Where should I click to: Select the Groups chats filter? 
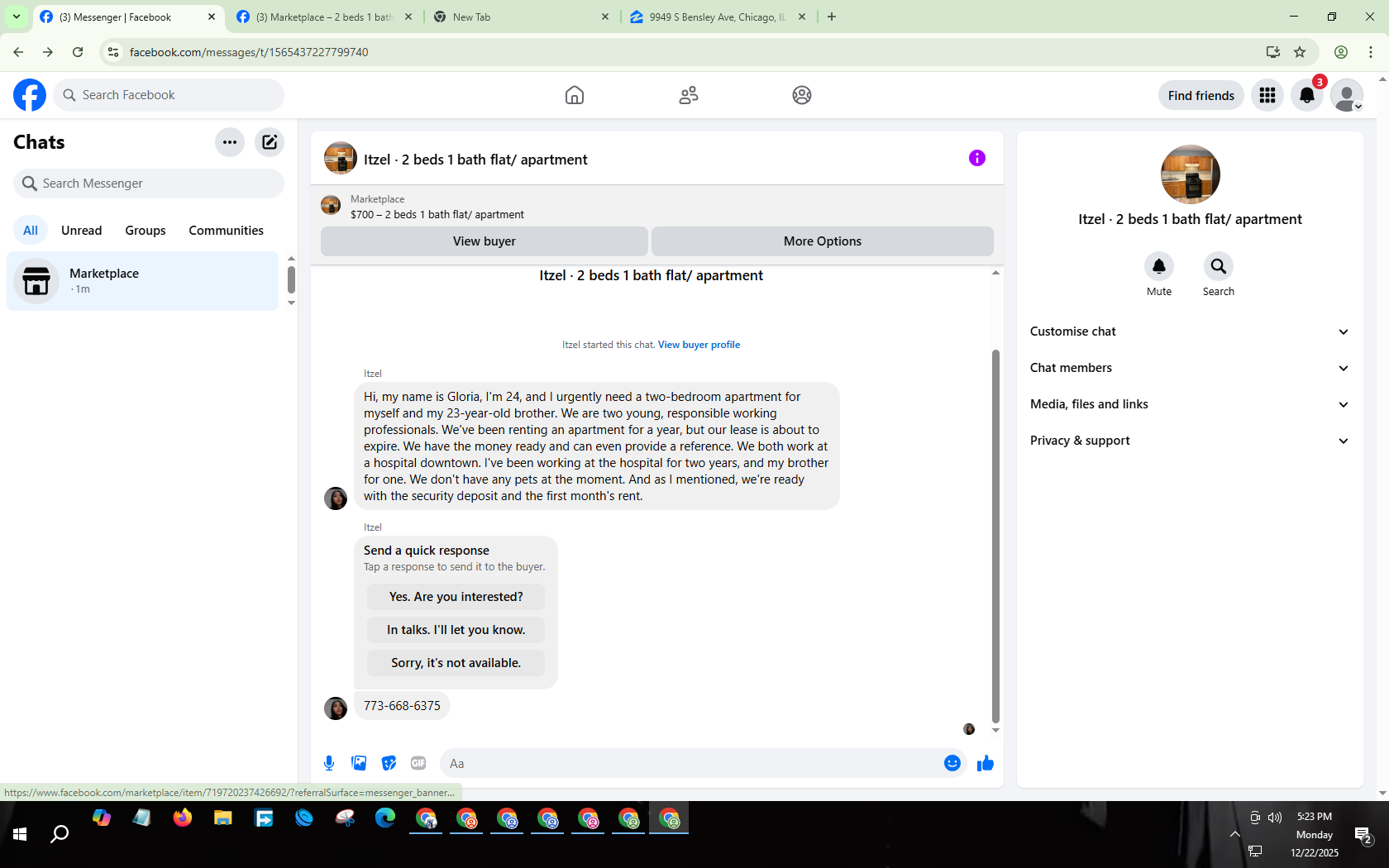pos(146,231)
